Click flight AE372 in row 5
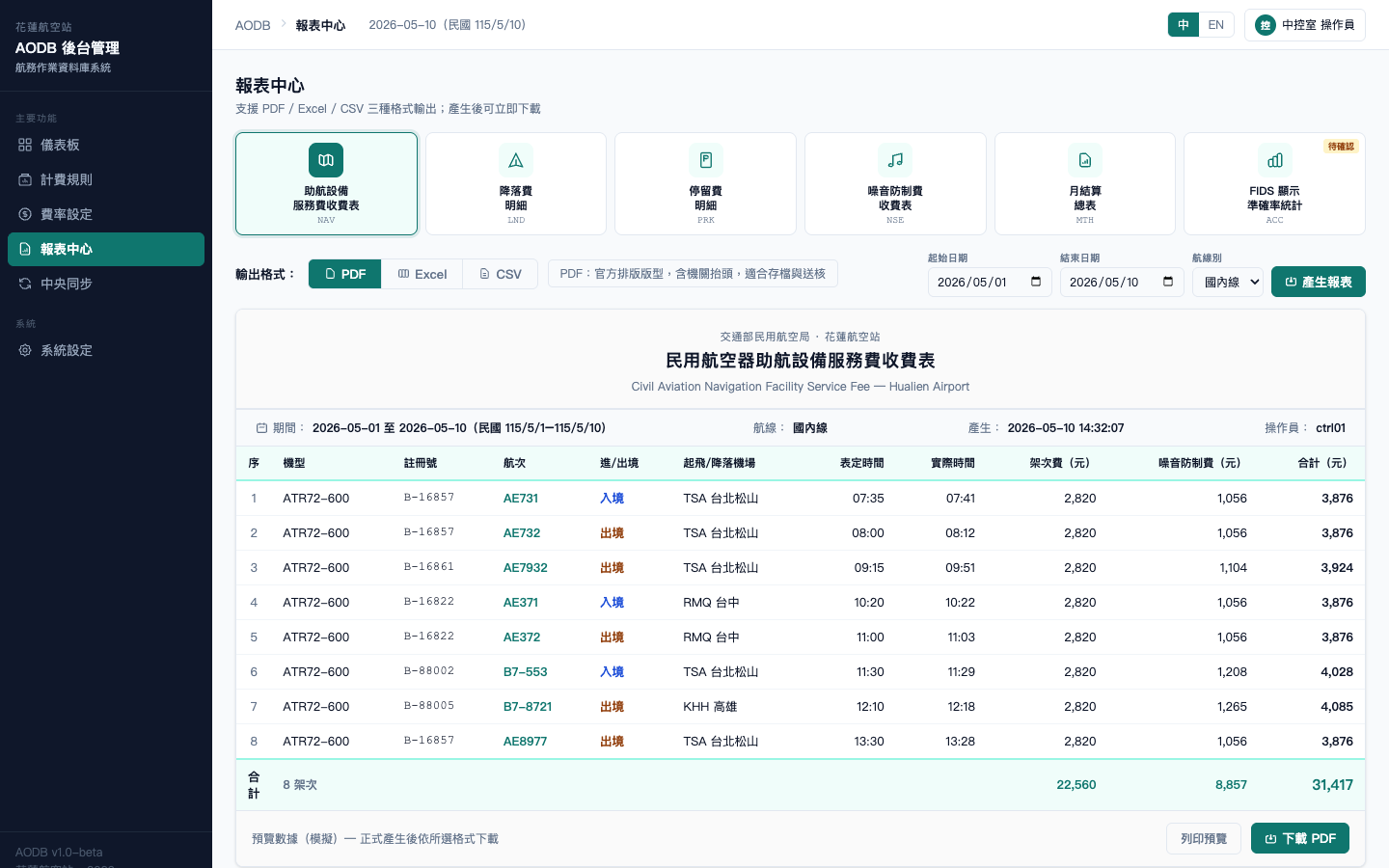Viewport: 1389px width, 868px height. point(522,637)
